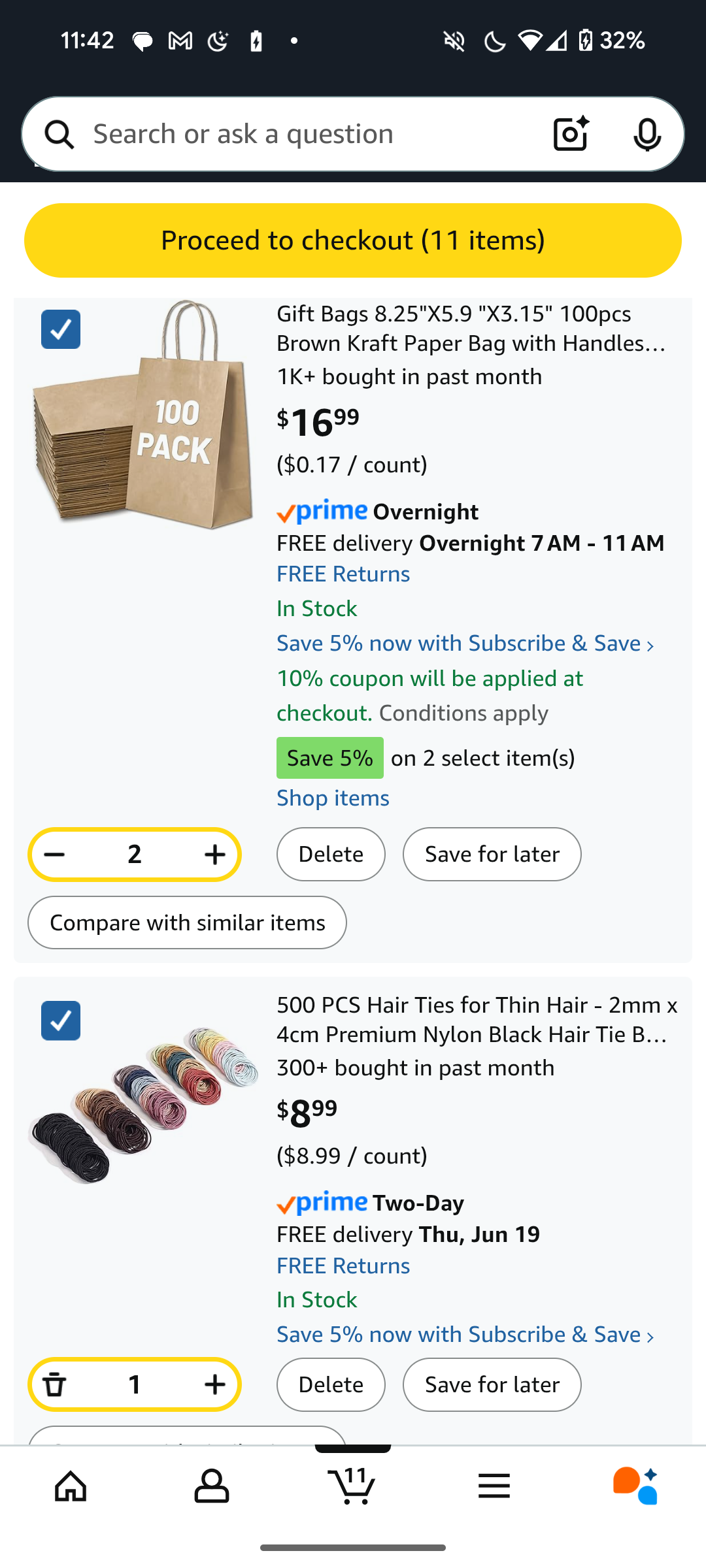The height and width of the screenshot is (1568, 706).
Task: Open the account profile tab
Action: (x=212, y=1486)
